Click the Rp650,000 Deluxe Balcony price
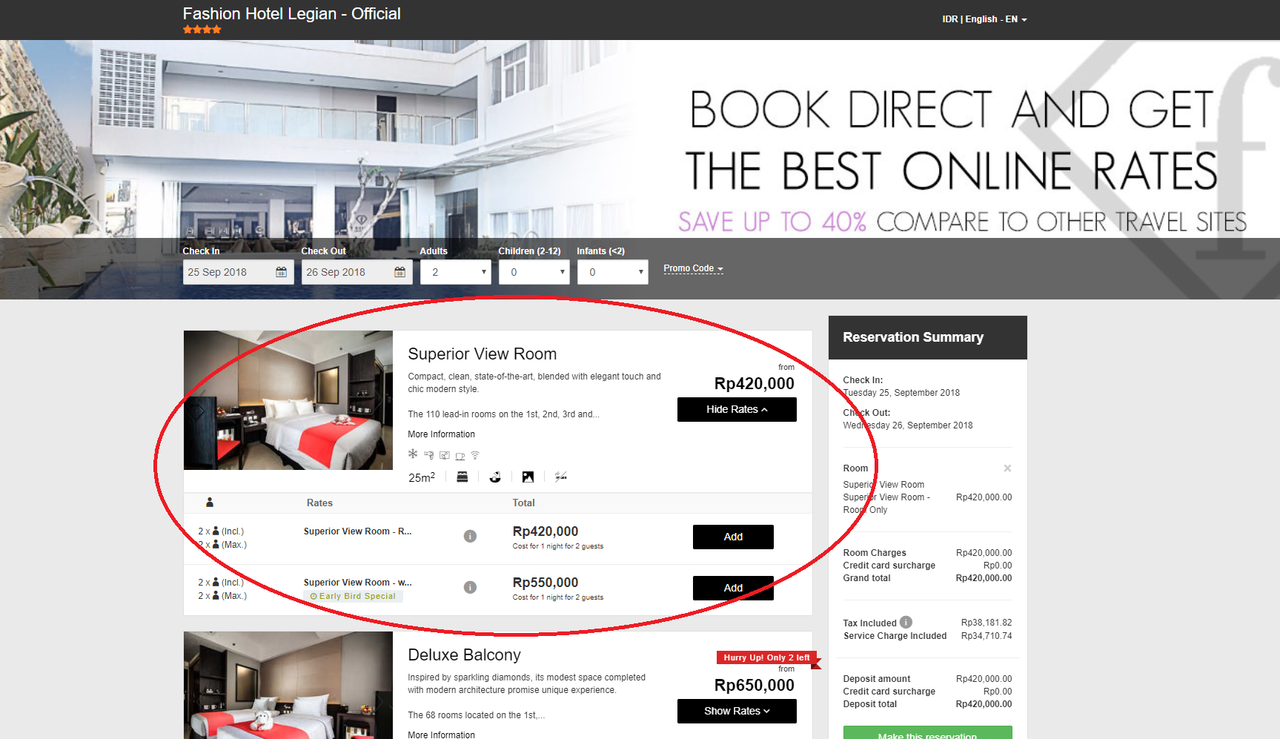The height and width of the screenshot is (739, 1280). (754, 685)
